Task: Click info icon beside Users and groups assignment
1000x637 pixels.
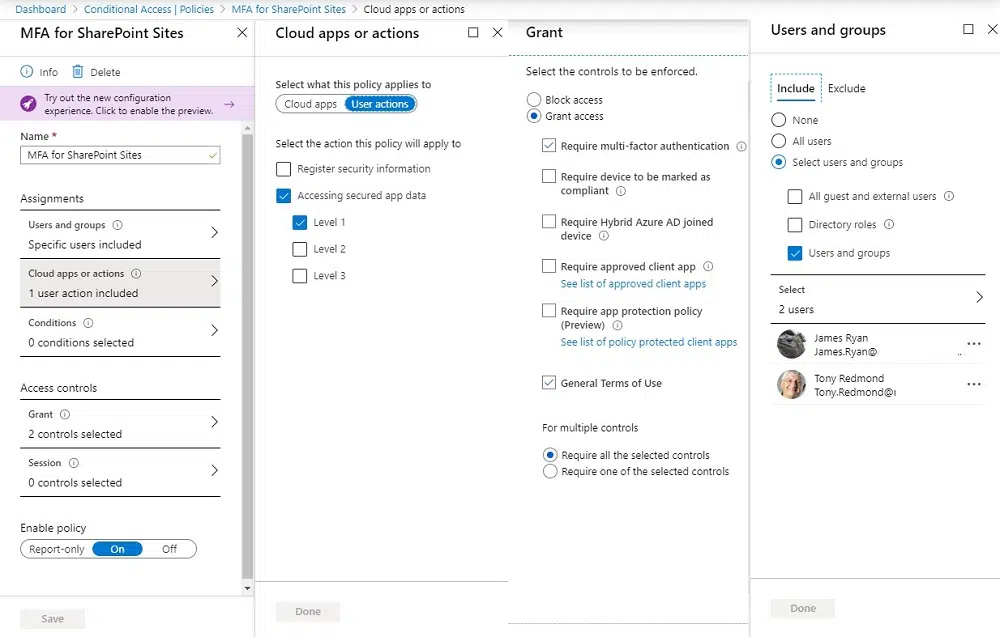Action: (x=117, y=225)
